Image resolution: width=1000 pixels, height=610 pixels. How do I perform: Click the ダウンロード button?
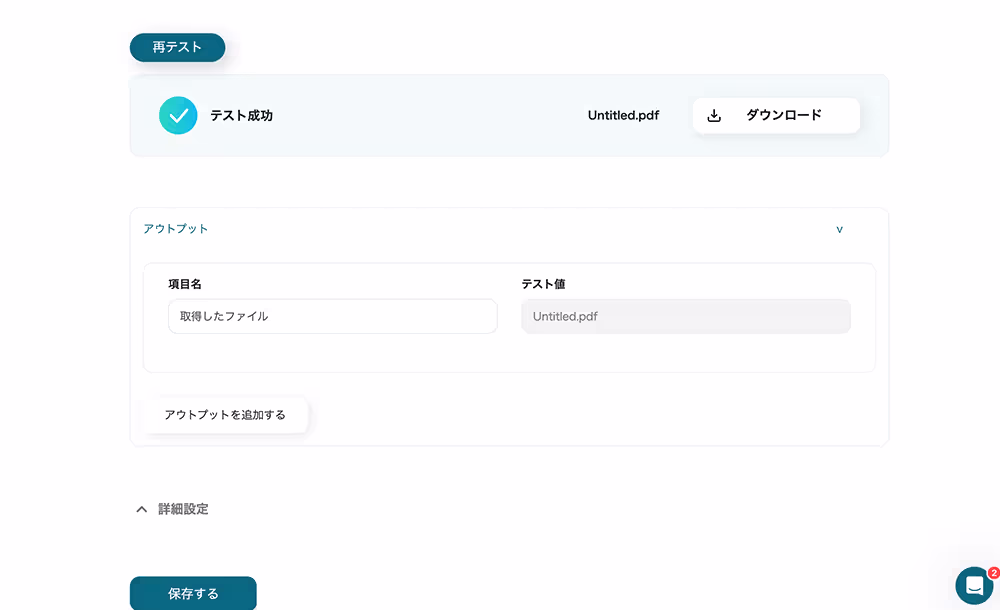coord(776,115)
